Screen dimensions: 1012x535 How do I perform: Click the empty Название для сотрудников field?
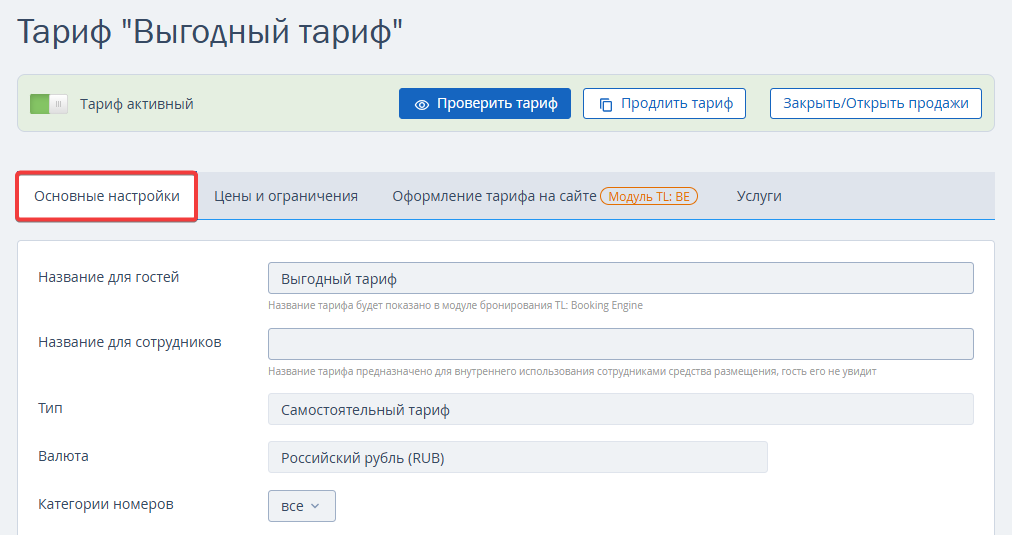pyautogui.click(x=620, y=344)
